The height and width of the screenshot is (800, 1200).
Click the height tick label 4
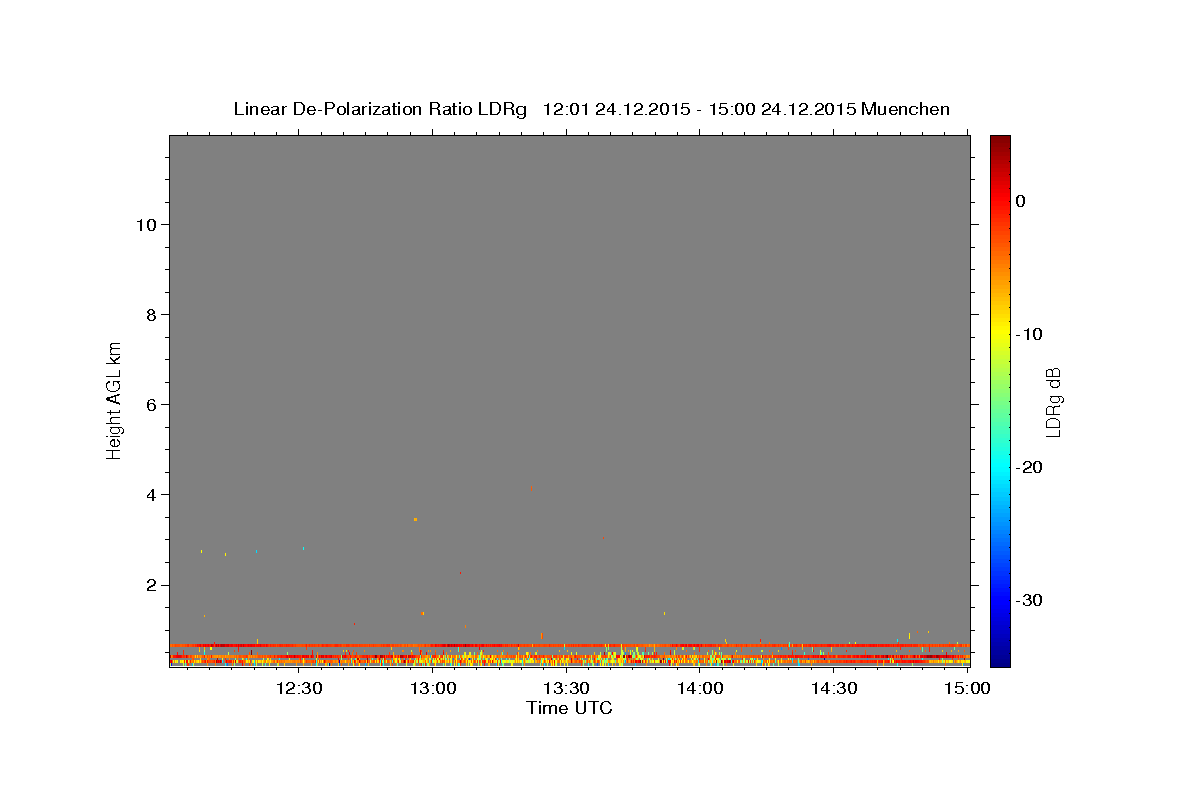click(151, 495)
